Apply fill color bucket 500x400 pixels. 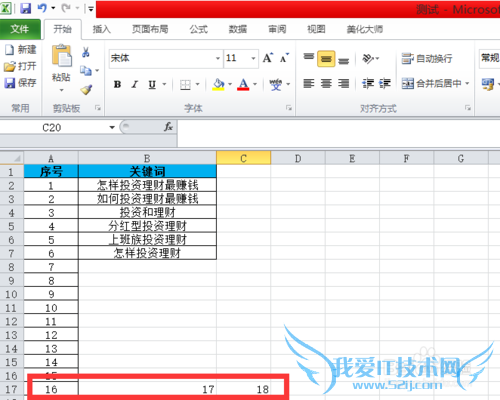tap(218, 84)
